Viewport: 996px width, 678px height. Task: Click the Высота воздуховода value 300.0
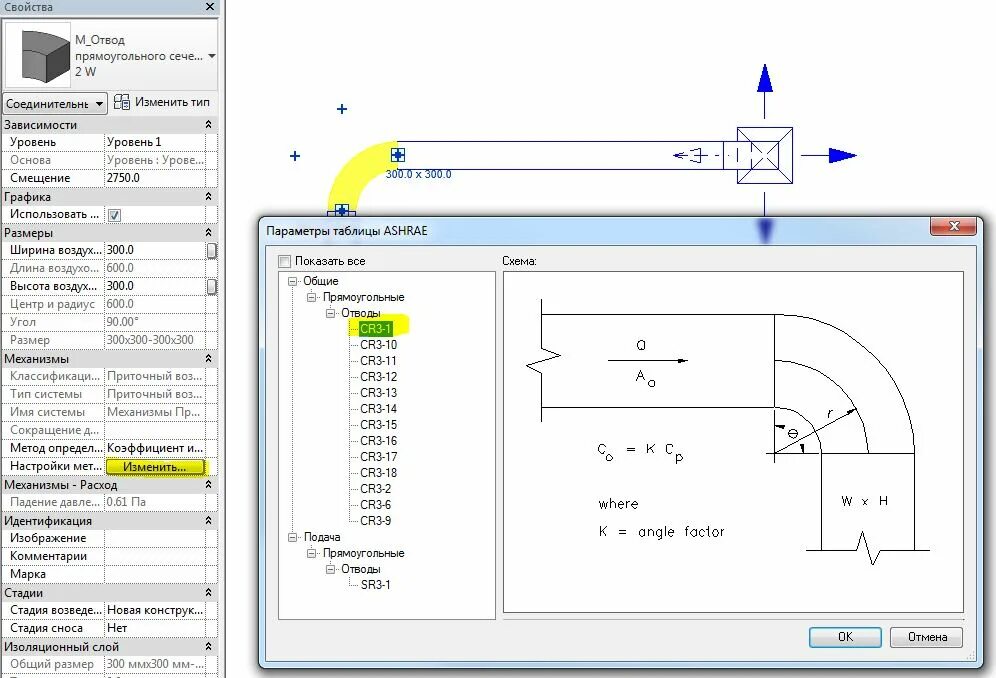(x=154, y=286)
